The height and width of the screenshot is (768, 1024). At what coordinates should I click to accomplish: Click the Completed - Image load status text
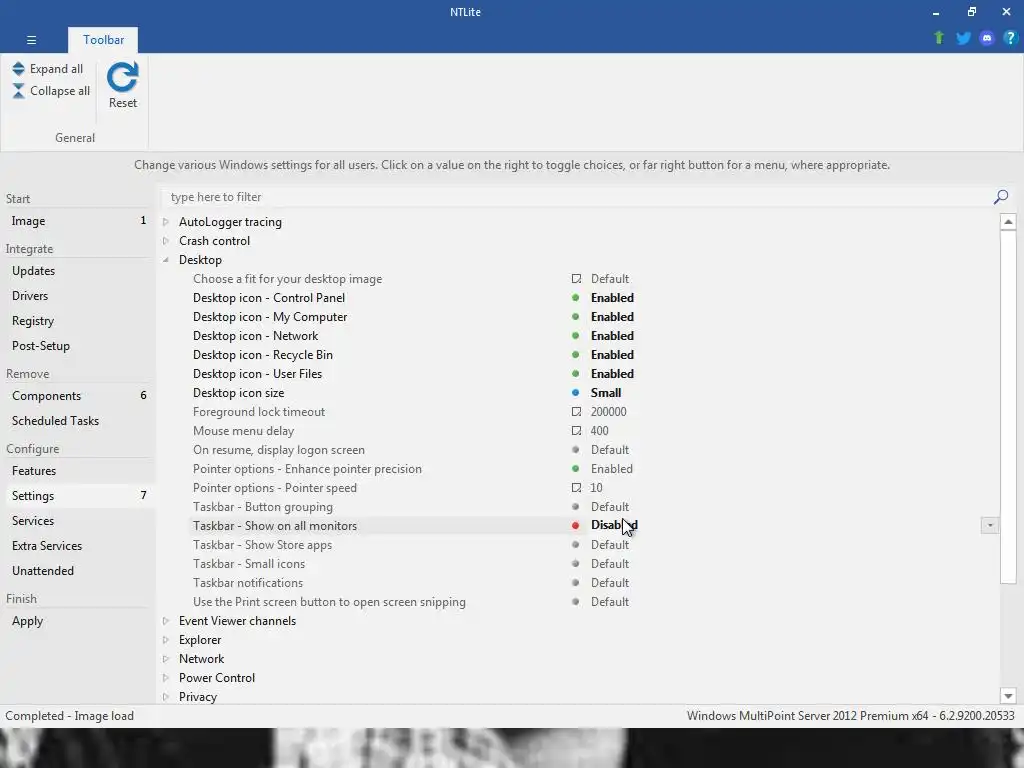coord(69,716)
